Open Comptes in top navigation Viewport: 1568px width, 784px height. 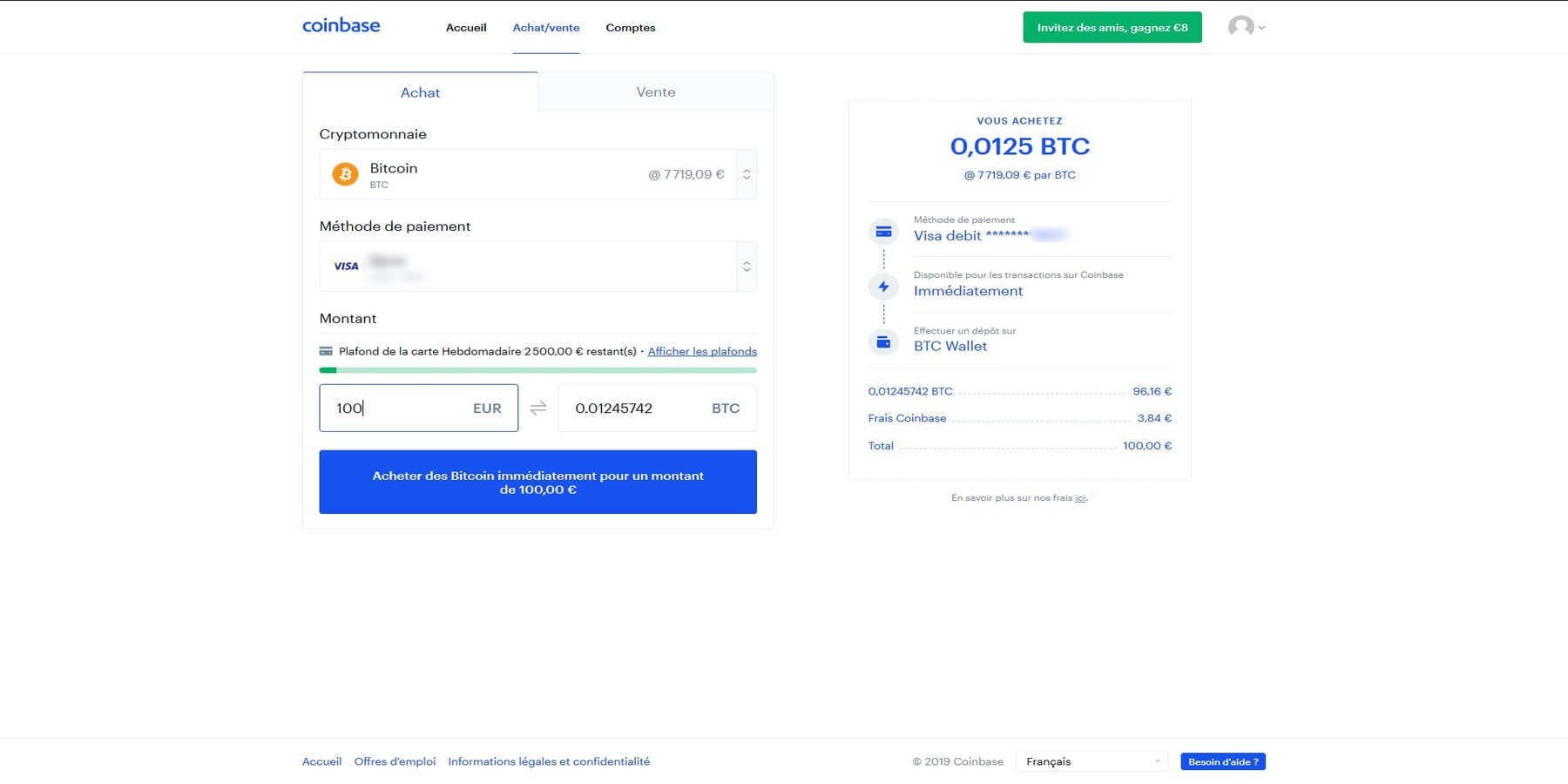(x=631, y=28)
